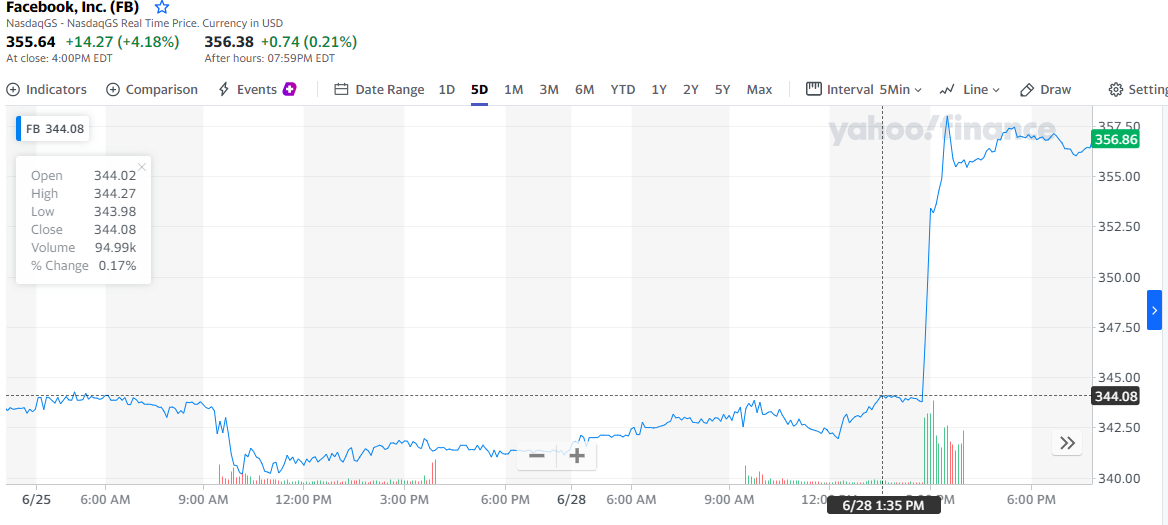Viewport: 1168px width, 525px height.
Task: Select the 2Y range
Action: [x=691, y=89]
